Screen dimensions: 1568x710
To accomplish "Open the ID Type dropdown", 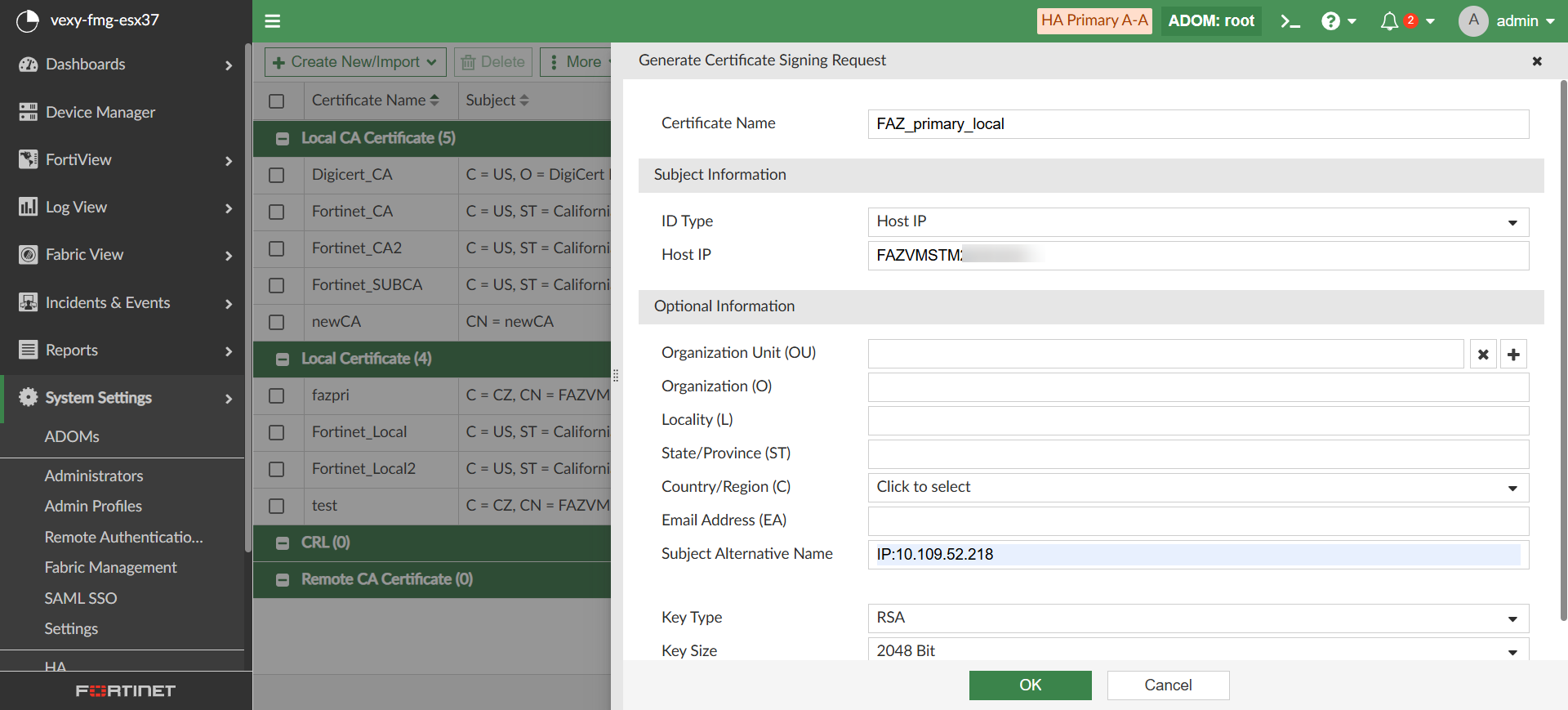I will (x=1198, y=221).
